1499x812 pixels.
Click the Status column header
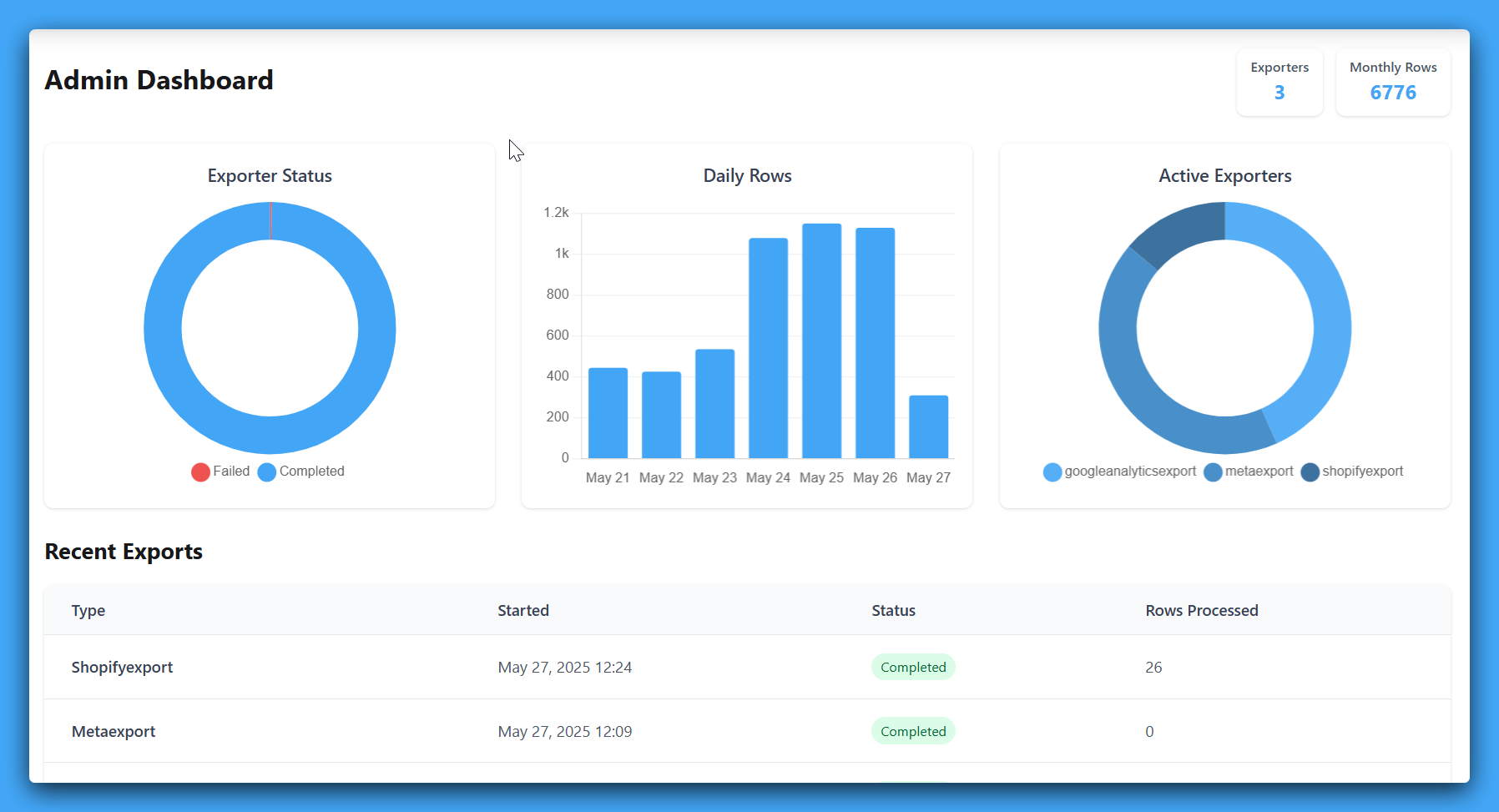(892, 610)
